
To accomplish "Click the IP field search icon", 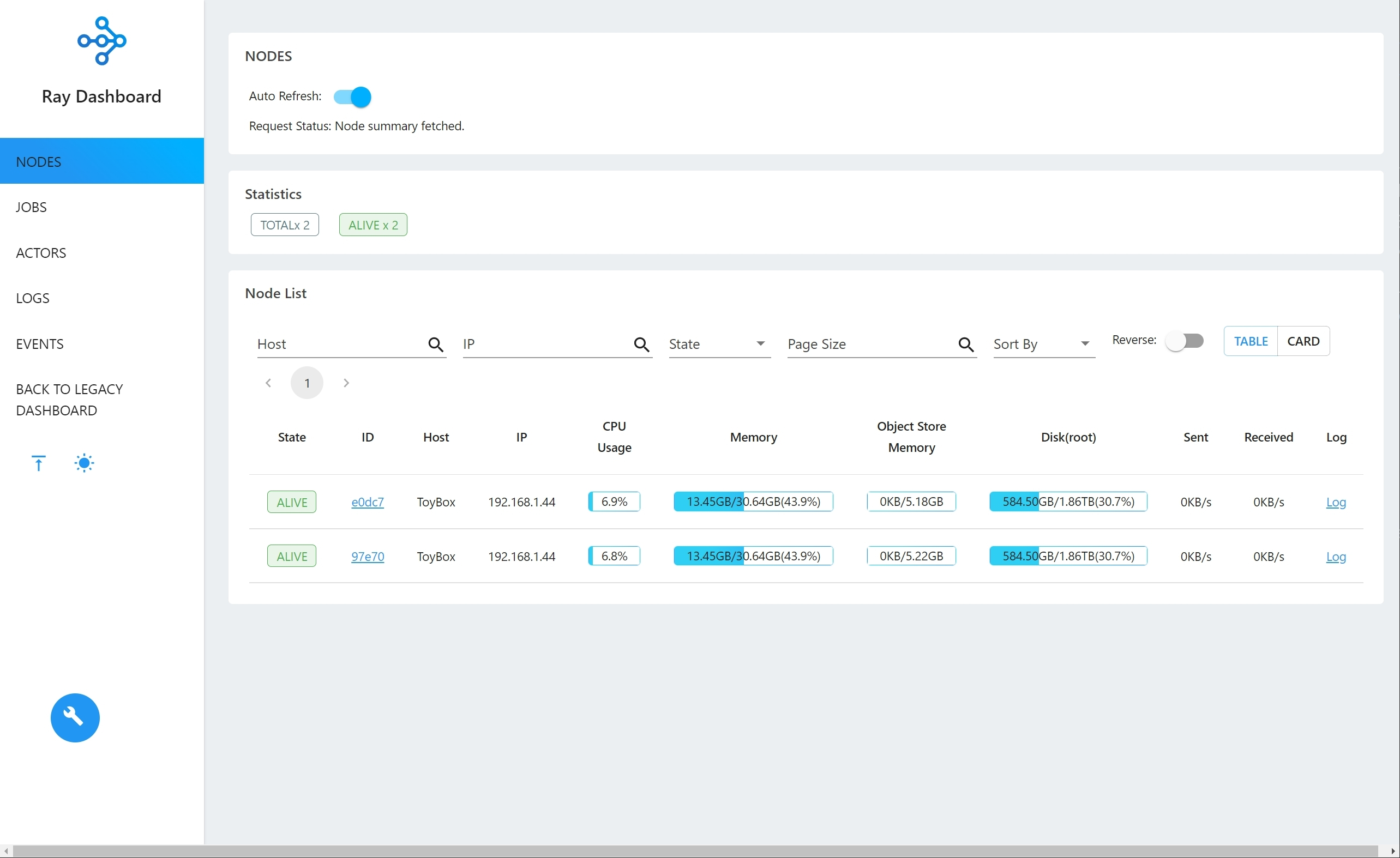I will (641, 344).
